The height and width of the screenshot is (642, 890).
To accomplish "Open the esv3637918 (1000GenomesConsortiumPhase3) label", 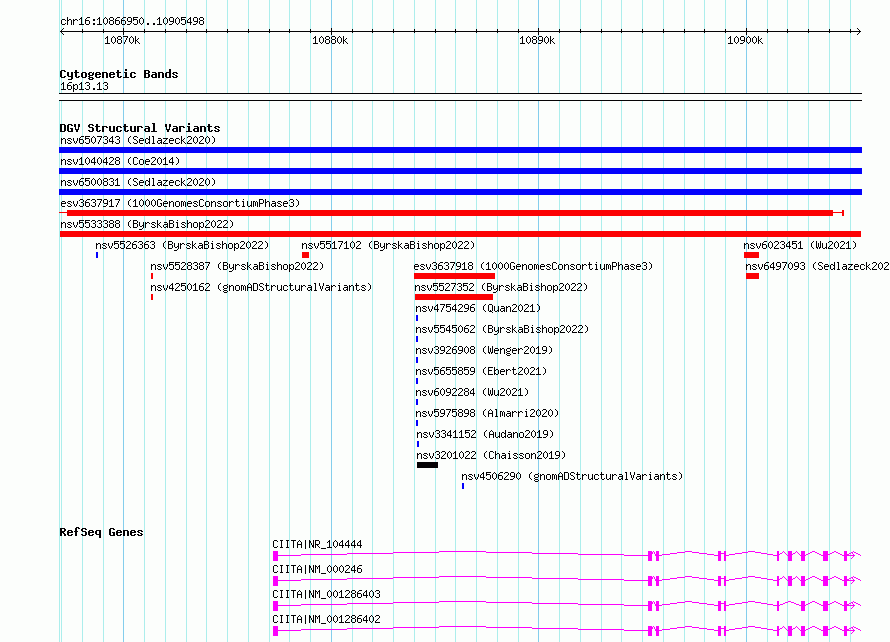I will 534,266.
